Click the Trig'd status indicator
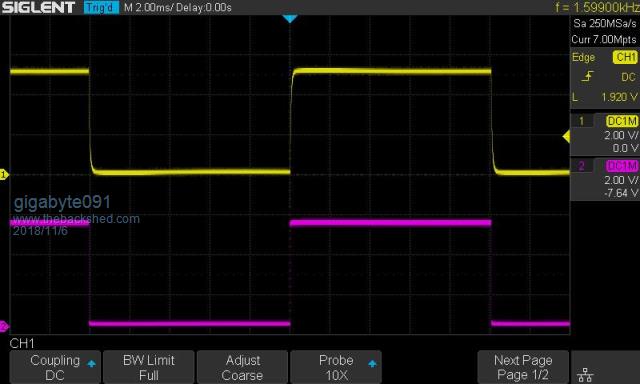This screenshot has height=384, width=640. point(101,7)
